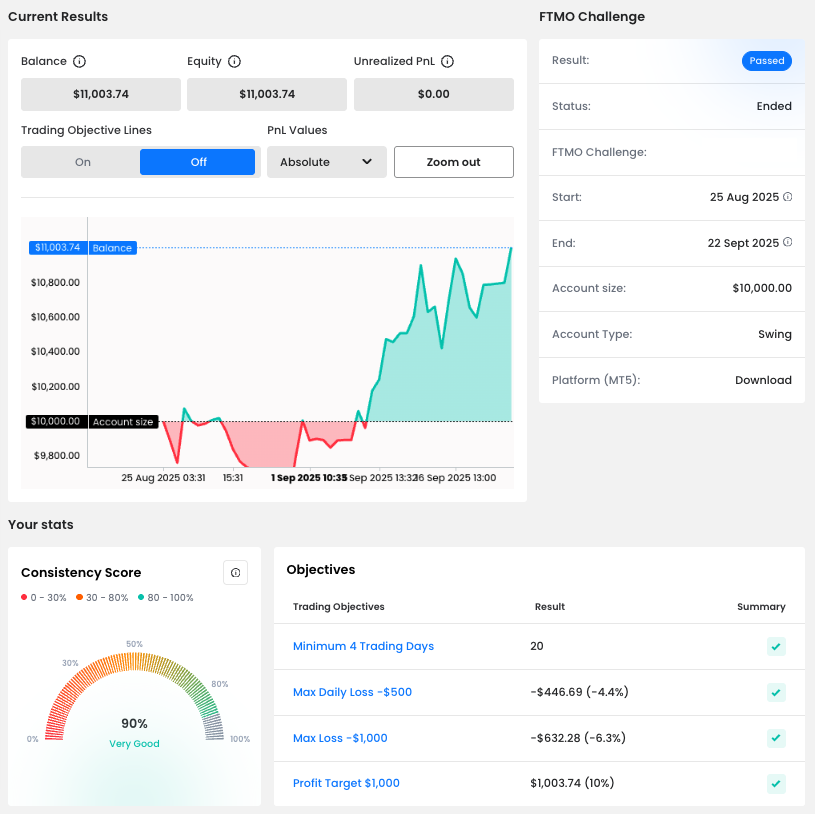Click the Consistency Score gauge at 90%
Image resolution: width=815 pixels, height=814 pixels.
coord(135,723)
